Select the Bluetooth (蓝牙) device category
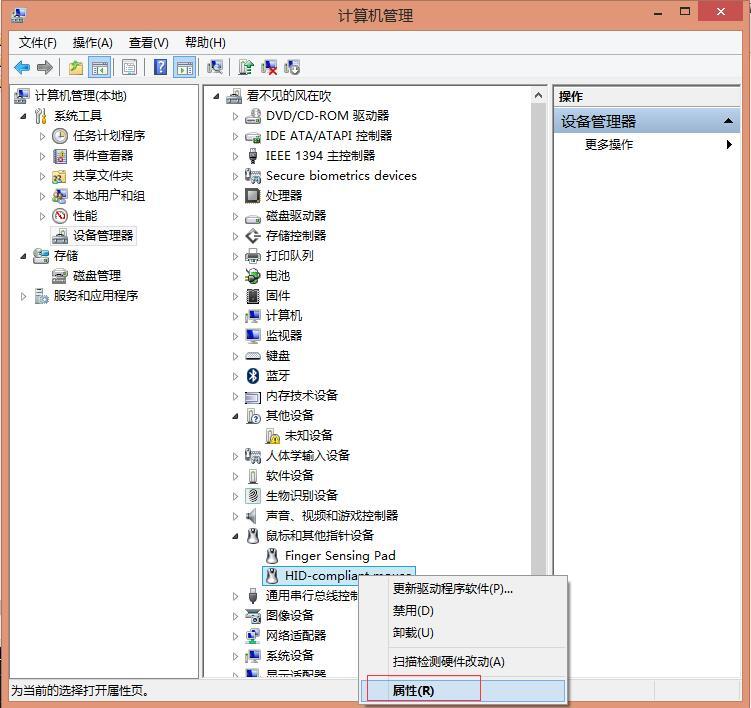Screen dimensions: 751x708 point(277,376)
